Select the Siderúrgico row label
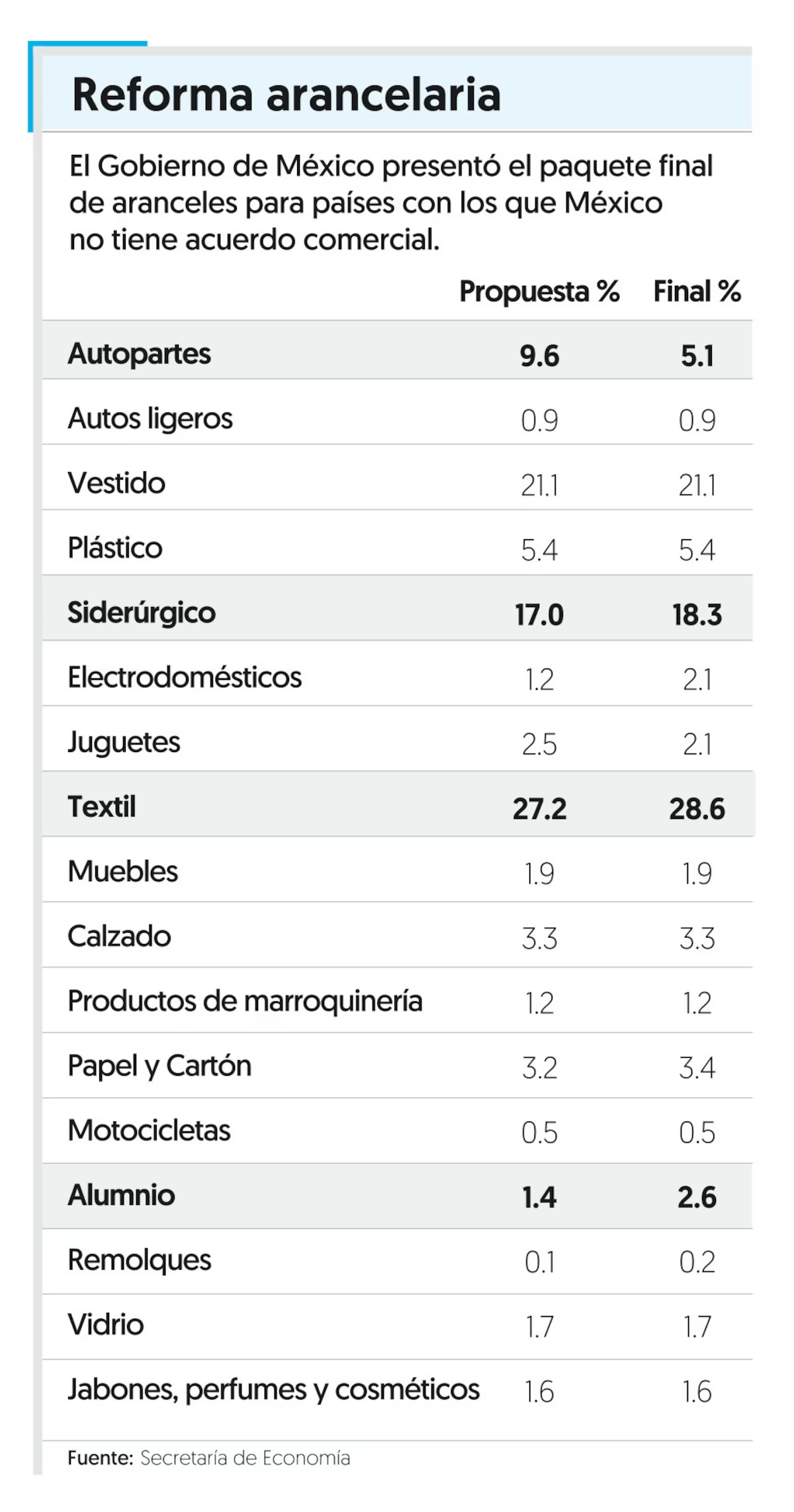This screenshot has height=1512, width=794. [142, 613]
